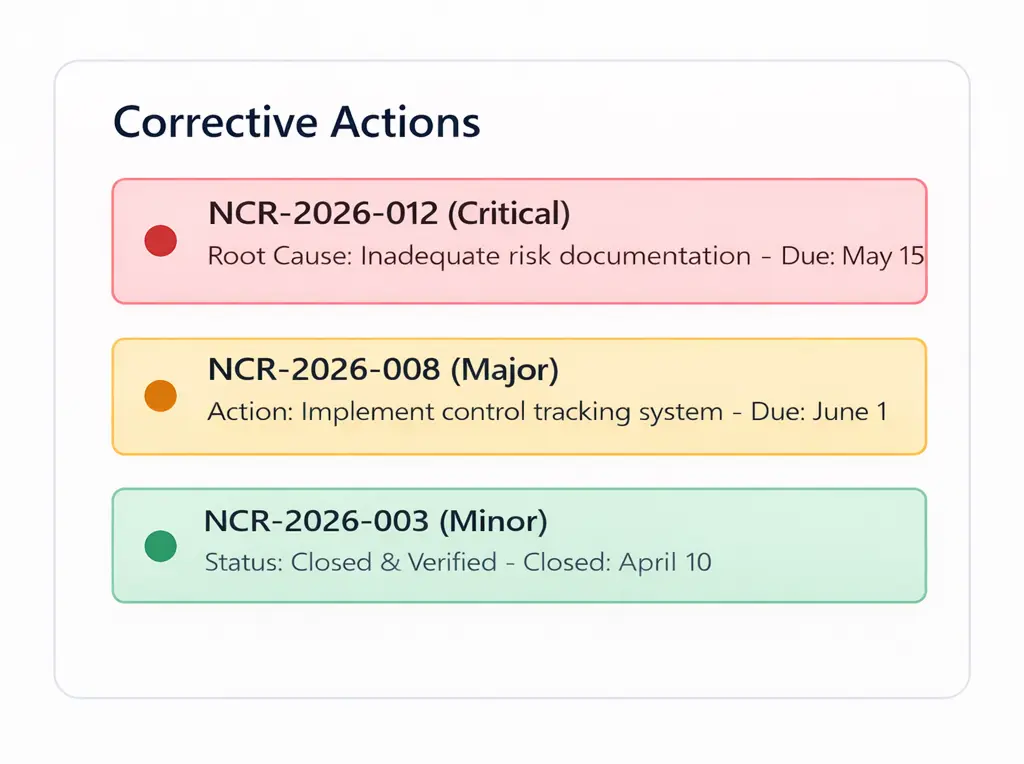Click the (Minor) severity label
The width and height of the screenshot is (1024, 764).
click(494, 520)
